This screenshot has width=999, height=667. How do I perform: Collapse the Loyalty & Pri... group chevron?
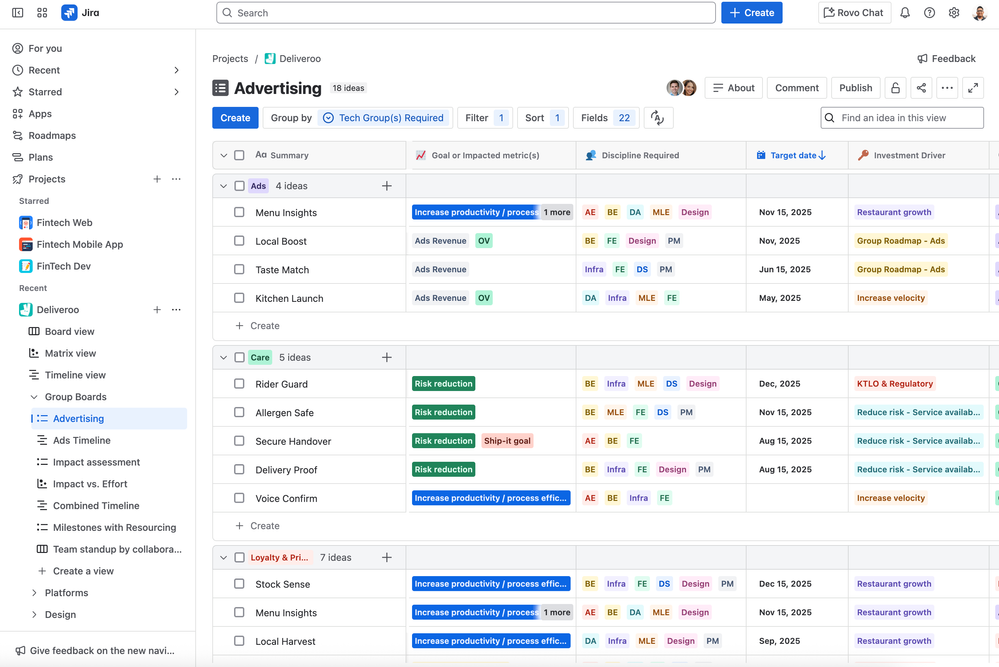pyautogui.click(x=223, y=557)
